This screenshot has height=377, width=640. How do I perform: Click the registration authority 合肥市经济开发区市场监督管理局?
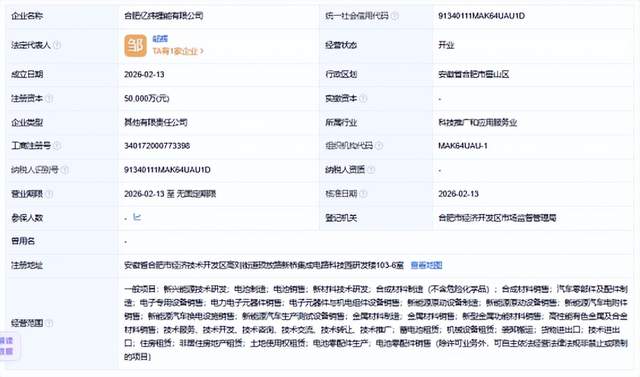click(x=497, y=218)
